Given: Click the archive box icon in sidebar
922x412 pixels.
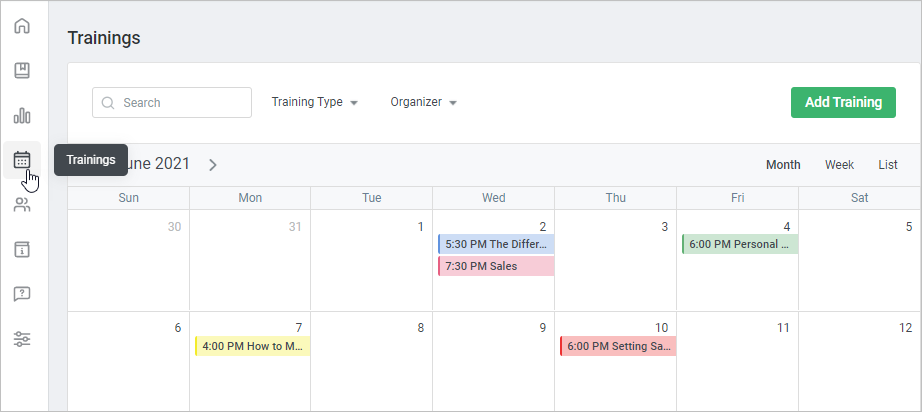Looking at the screenshot, I should click(x=22, y=249).
